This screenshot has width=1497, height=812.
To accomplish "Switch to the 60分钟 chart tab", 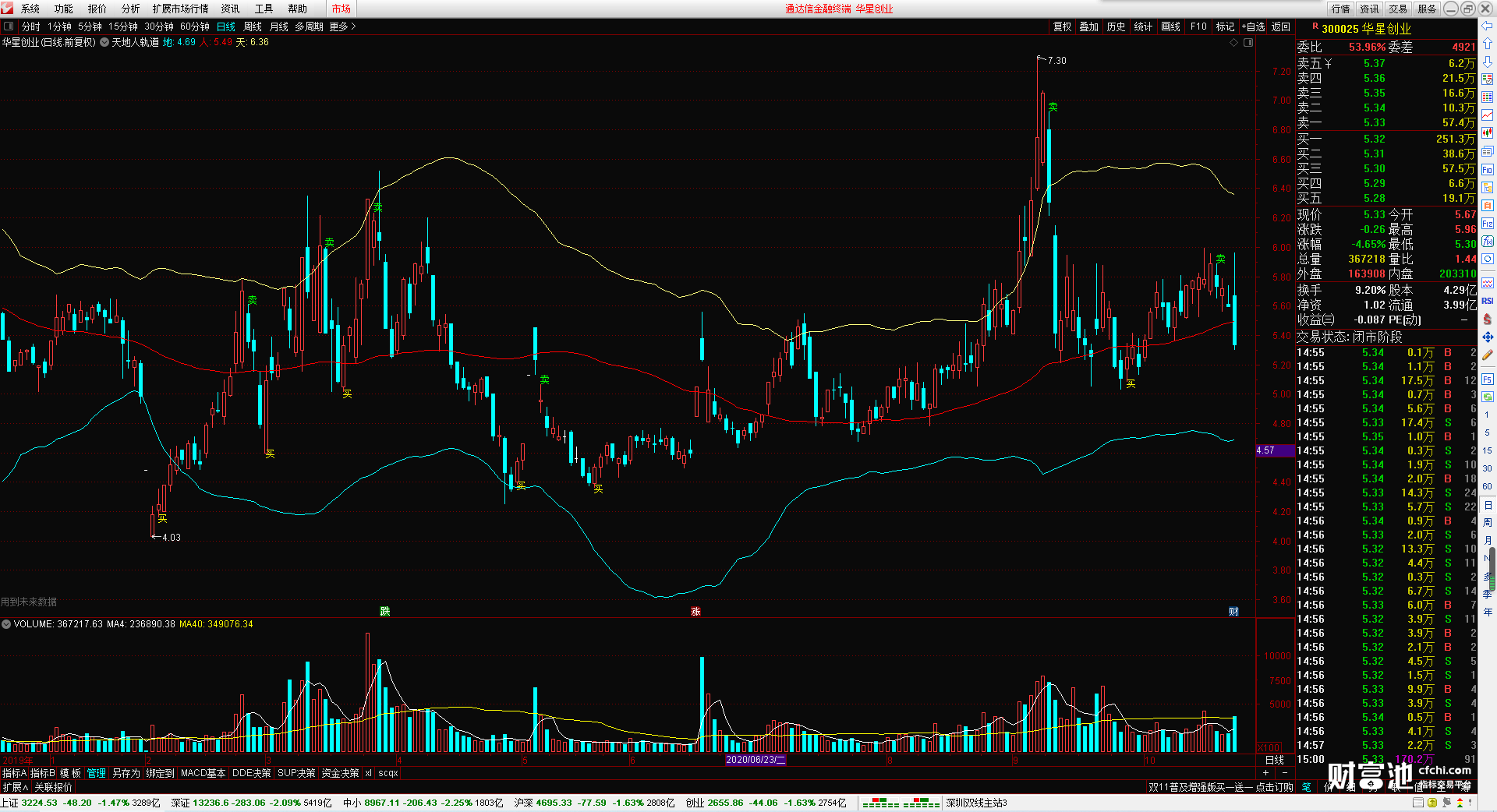I will point(195,26).
